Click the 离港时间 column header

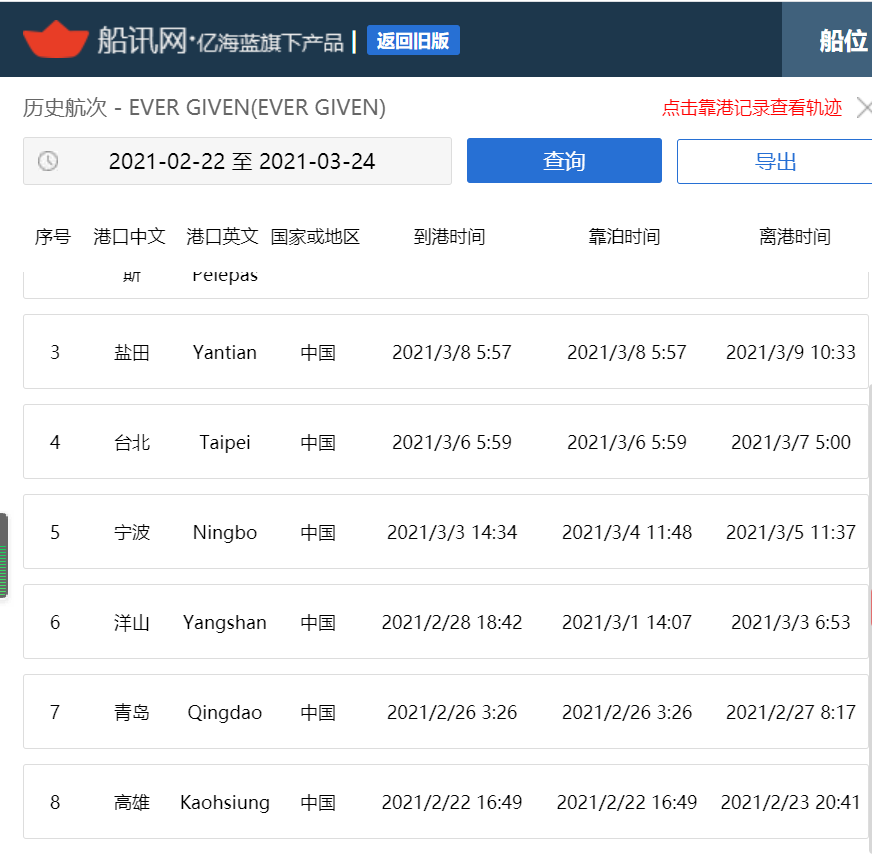(x=795, y=237)
